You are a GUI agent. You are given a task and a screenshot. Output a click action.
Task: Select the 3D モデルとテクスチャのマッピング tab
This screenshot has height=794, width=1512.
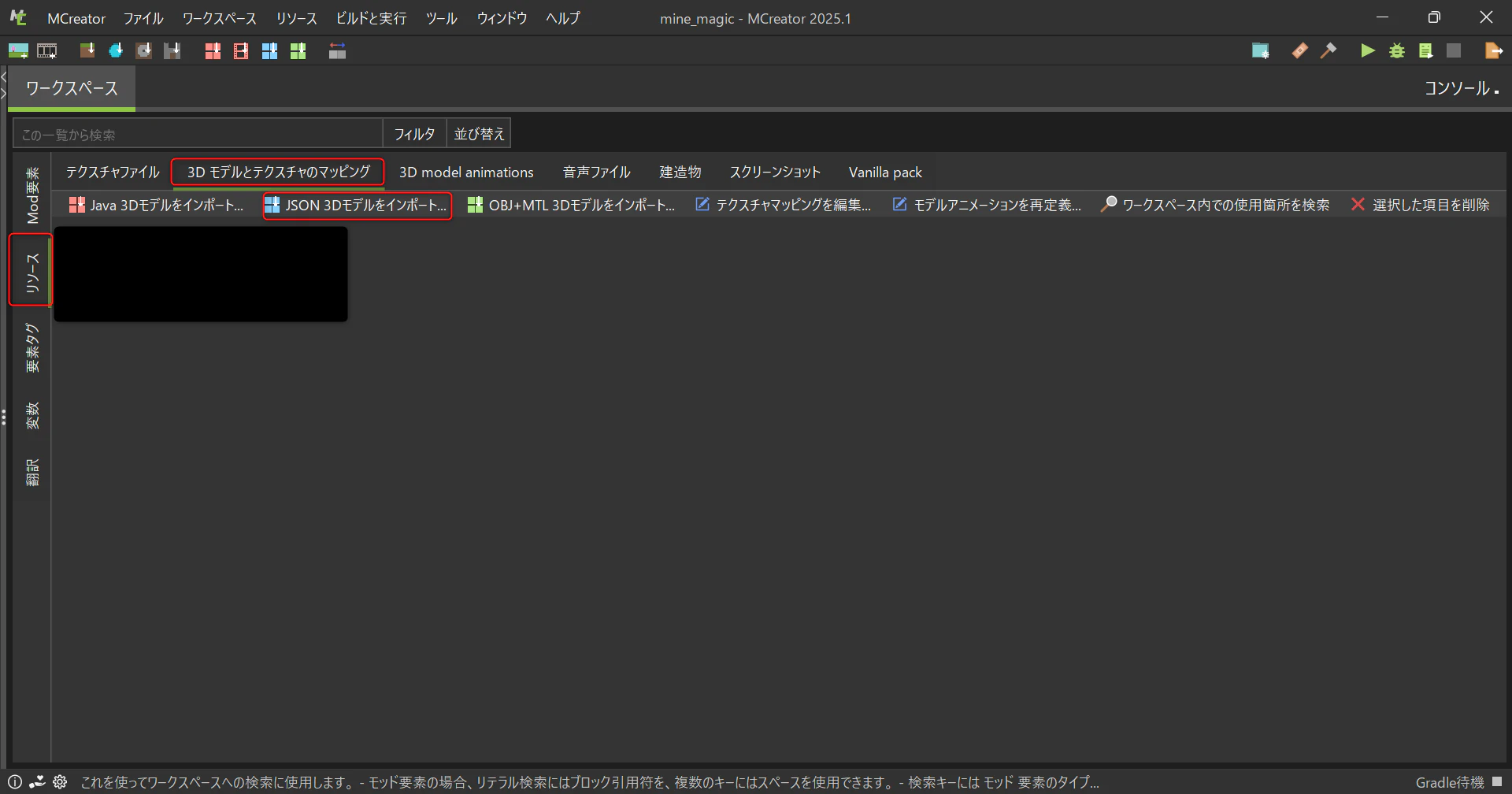(278, 172)
